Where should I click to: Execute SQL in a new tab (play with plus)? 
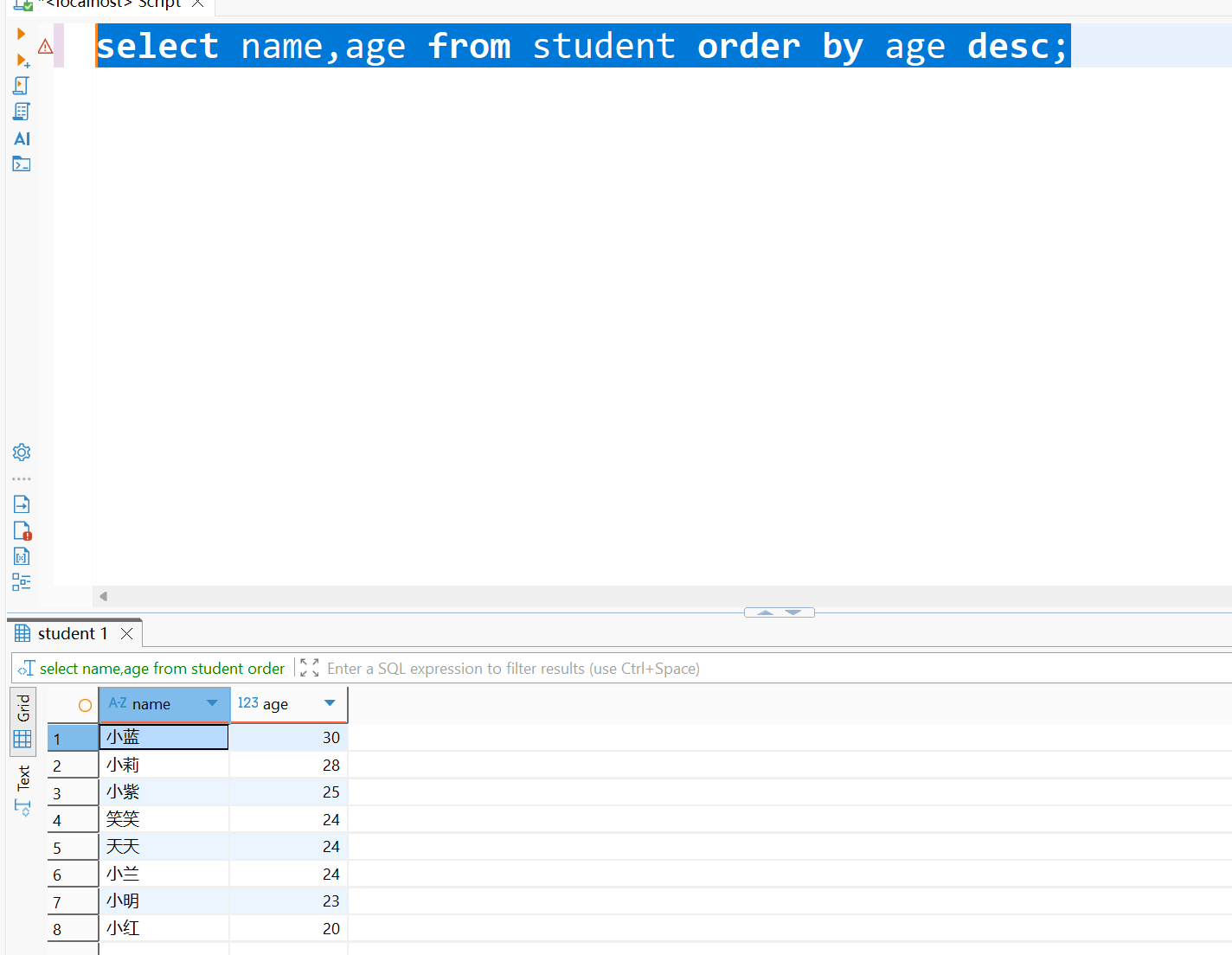(x=22, y=61)
